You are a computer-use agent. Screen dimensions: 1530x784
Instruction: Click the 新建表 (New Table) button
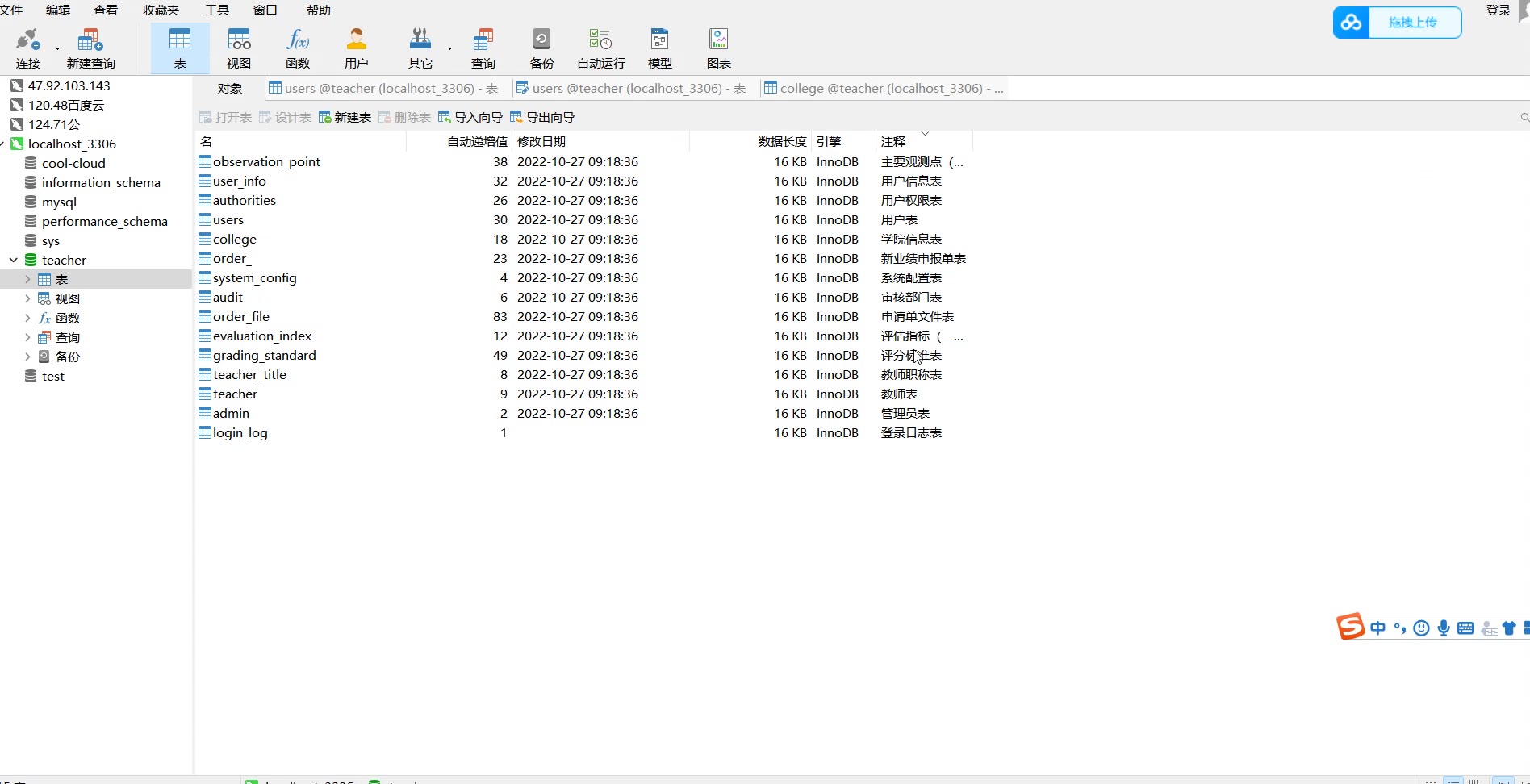tap(345, 118)
